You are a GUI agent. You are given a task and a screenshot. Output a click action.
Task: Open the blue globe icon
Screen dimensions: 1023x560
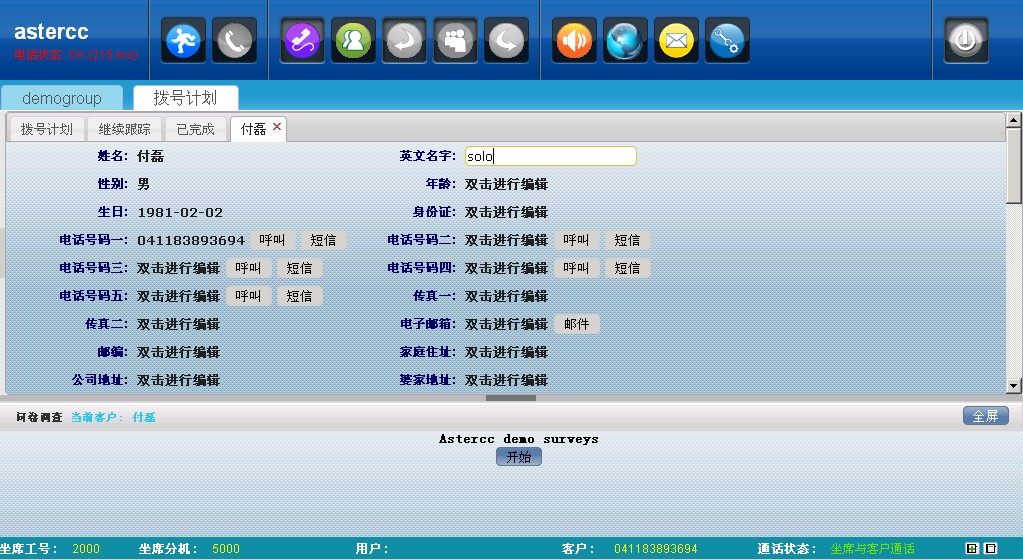(626, 40)
